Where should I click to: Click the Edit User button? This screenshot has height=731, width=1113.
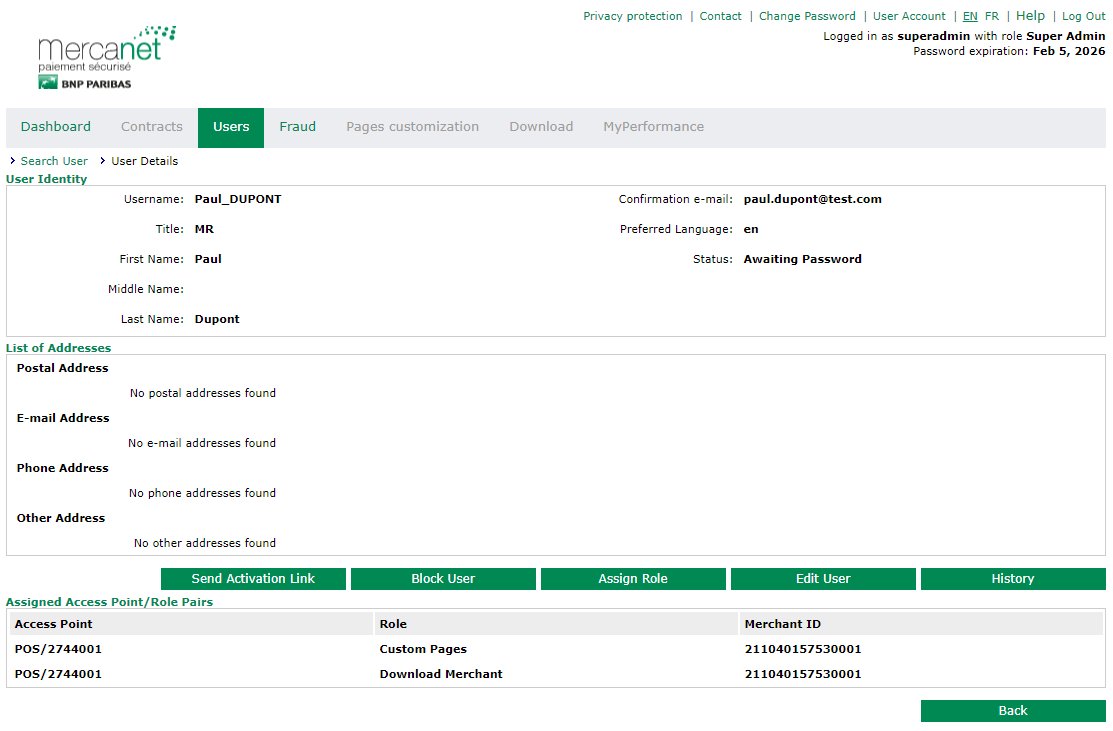pos(823,579)
